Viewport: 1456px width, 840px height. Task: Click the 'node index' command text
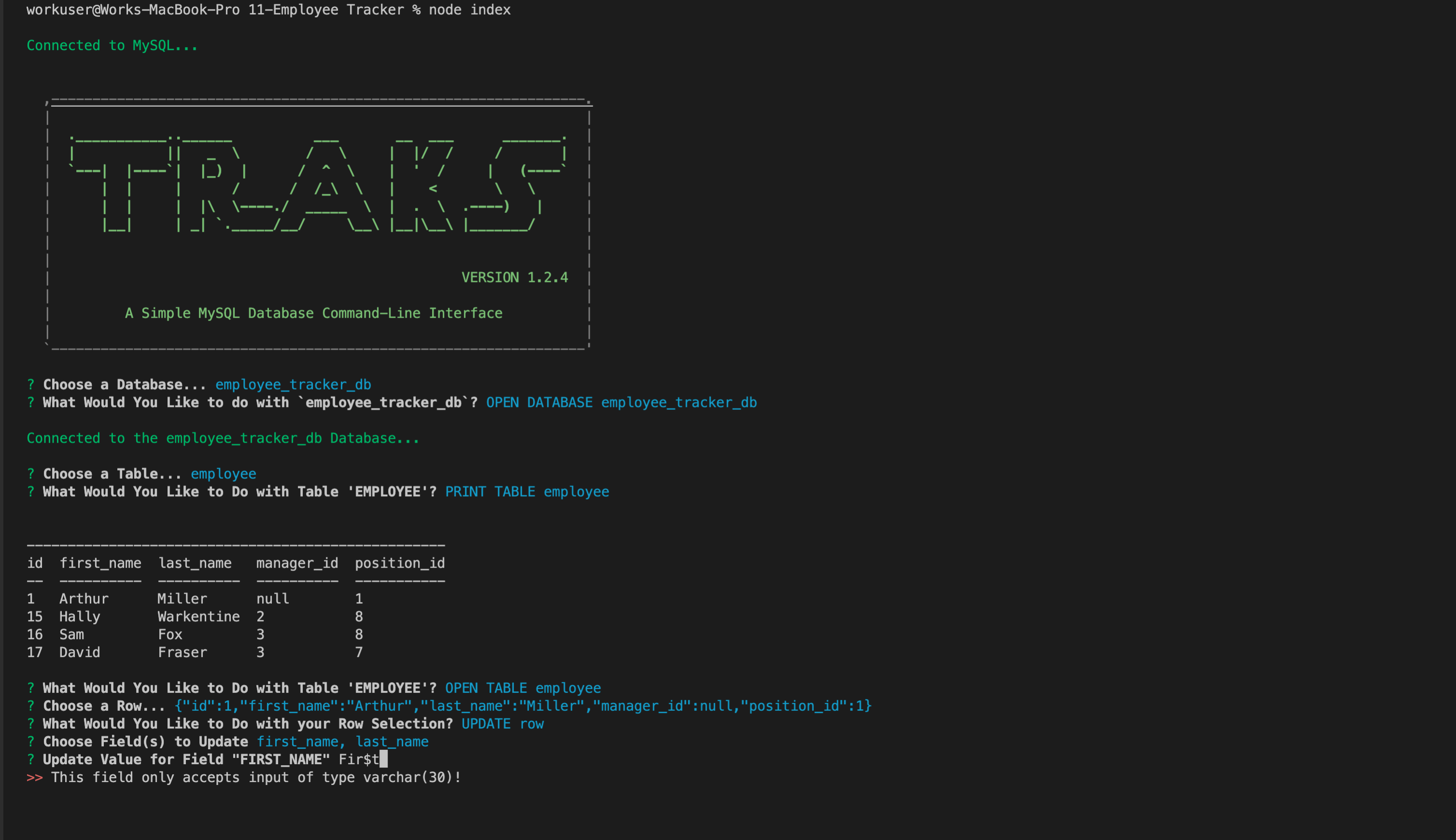tap(469, 10)
